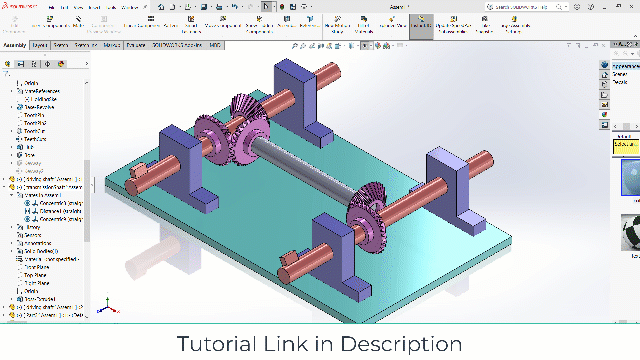Viewport: 640px width, 360px height.
Task: Open the Options gear icon in title toolbar
Action: click(x=304, y=7)
